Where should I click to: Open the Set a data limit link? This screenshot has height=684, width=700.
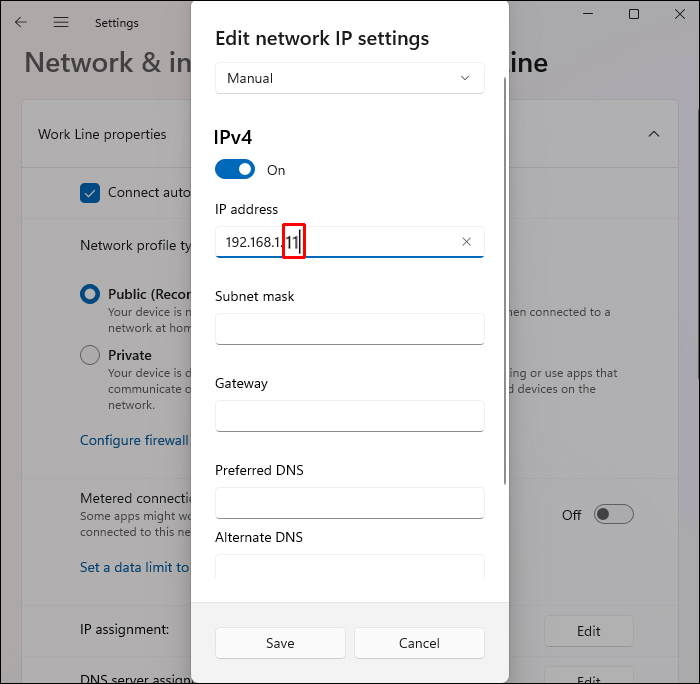click(135, 567)
